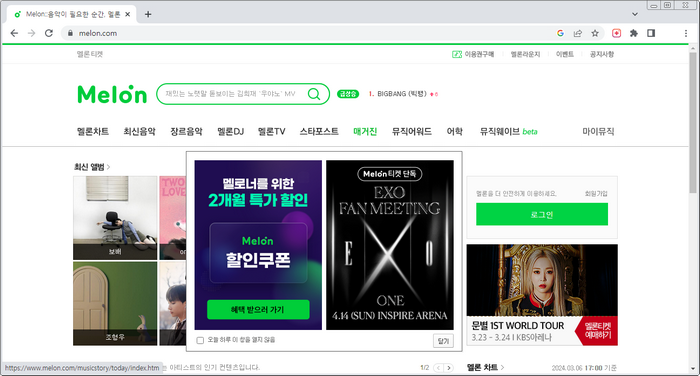Expand the 최신 앨범 section arrow
This screenshot has width=700, height=376.
pos(108,167)
